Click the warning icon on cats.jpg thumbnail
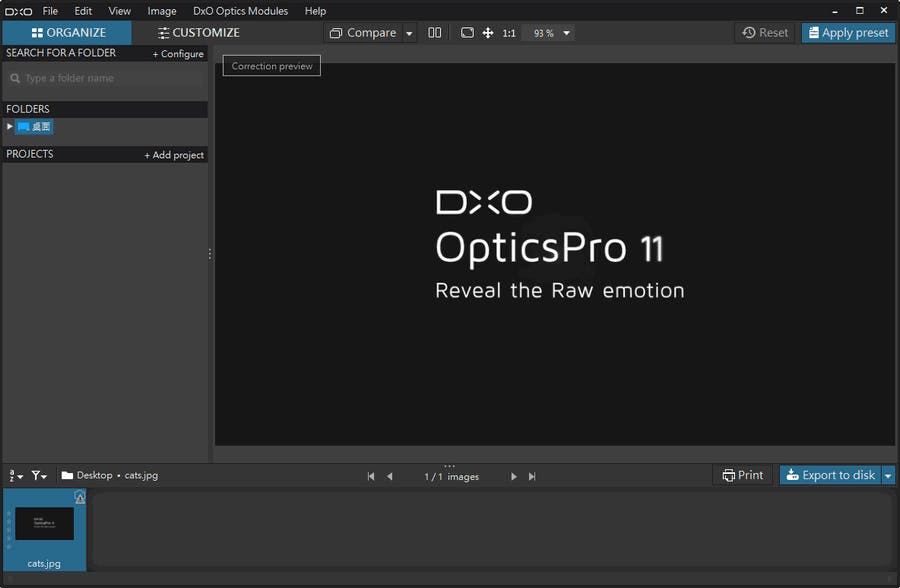The image size is (900, 588). pyautogui.click(x=80, y=497)
